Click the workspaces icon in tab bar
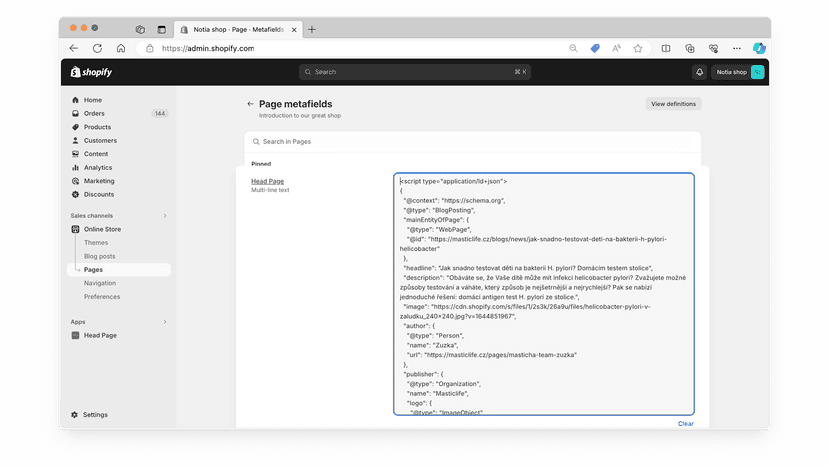Screen dimensions: 828x466 tap(140, 30)
